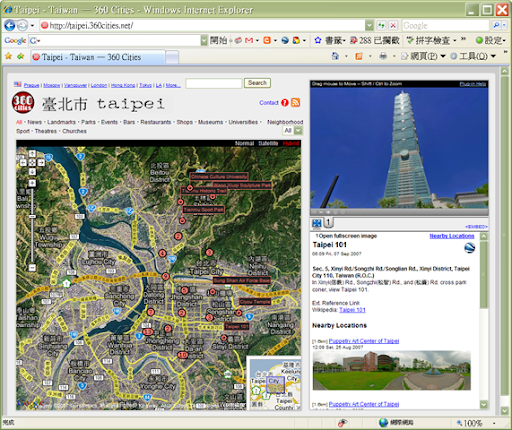Switch map to Satellite view
512x430 pixels.
pyautogui.click(x=268, y=143)
